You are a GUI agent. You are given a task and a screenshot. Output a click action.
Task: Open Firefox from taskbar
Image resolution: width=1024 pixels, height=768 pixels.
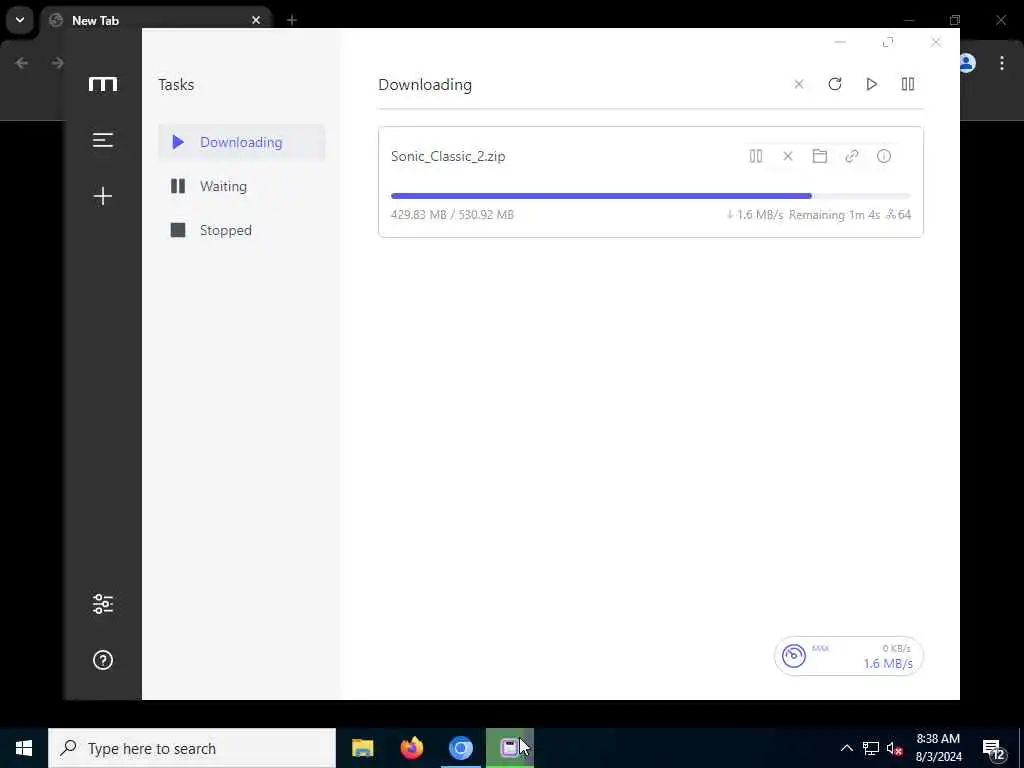(411, 748)
